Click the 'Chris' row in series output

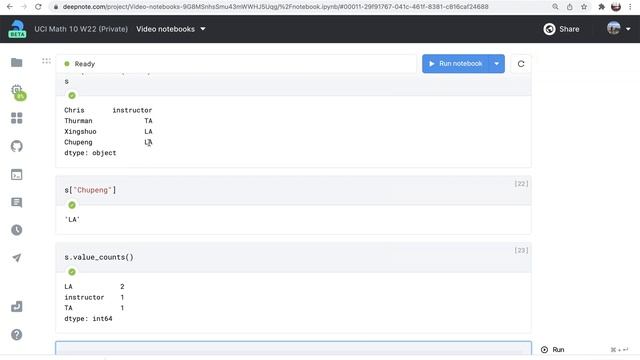(x=108, y=110)
